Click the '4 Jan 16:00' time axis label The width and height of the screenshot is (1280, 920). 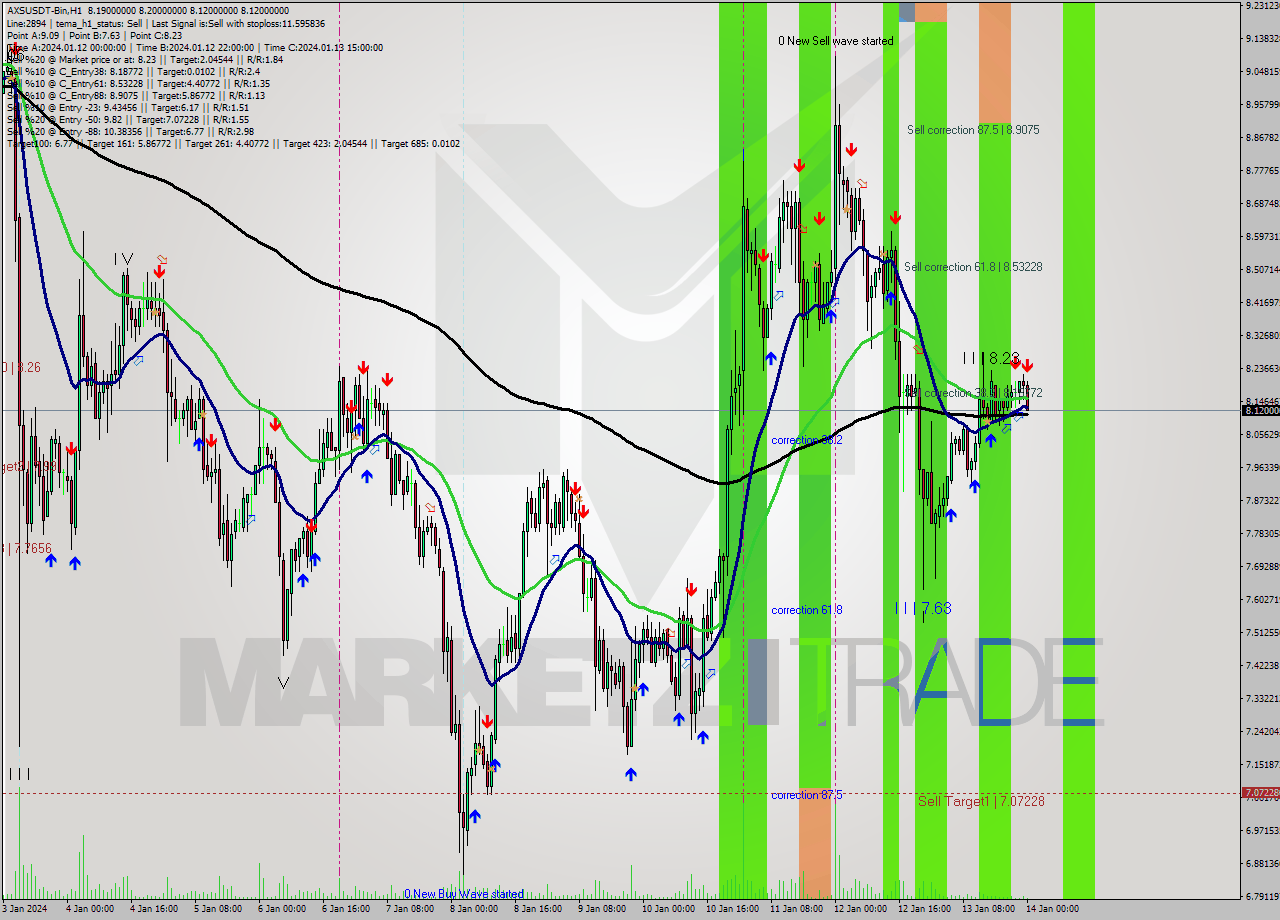pyautogui.click(x=153, y=909)
